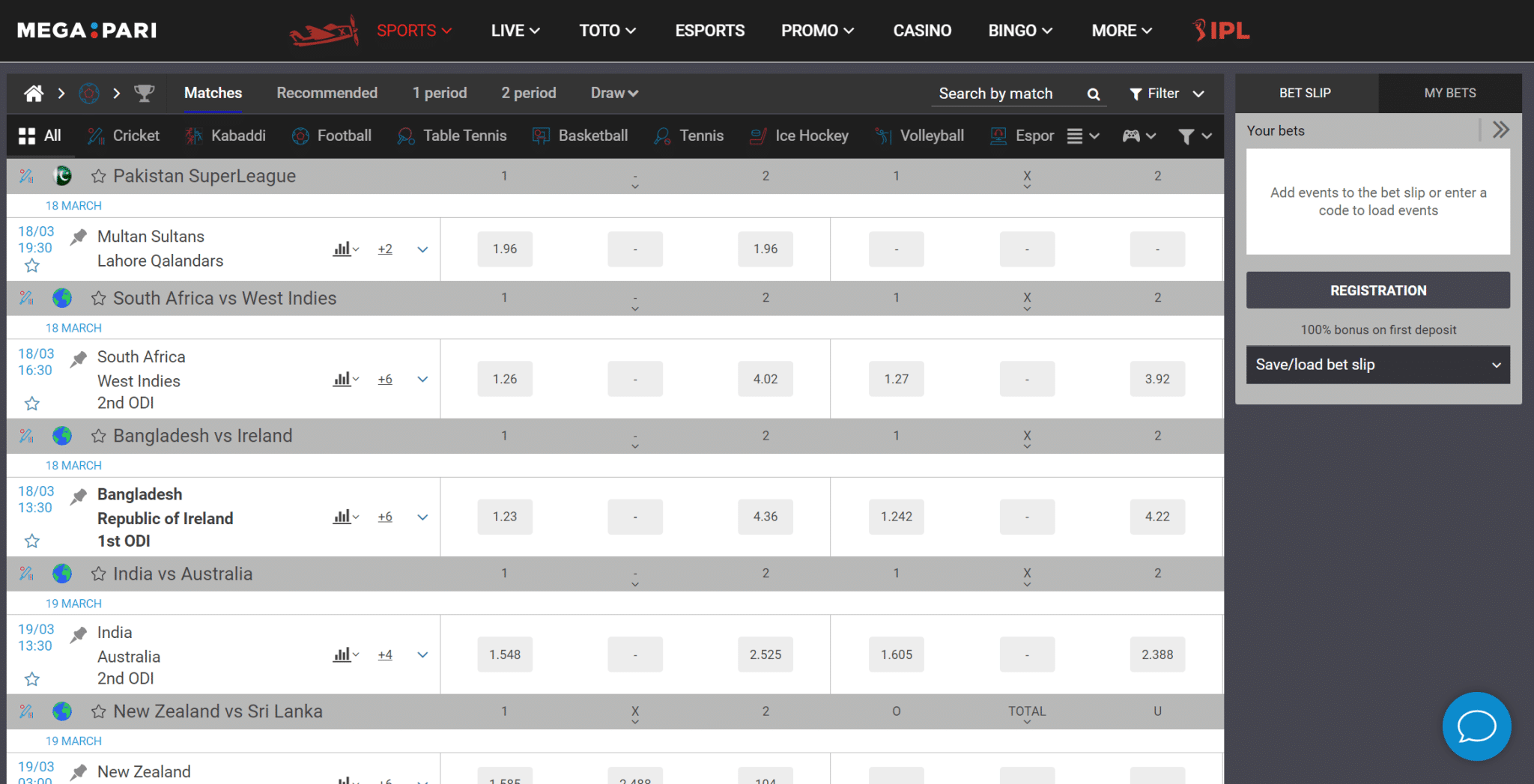Image resolution: width=1534 pixels, height=784 pixels.
Task: Switch to the 1 period tab
Action: (x=440, y=93)
